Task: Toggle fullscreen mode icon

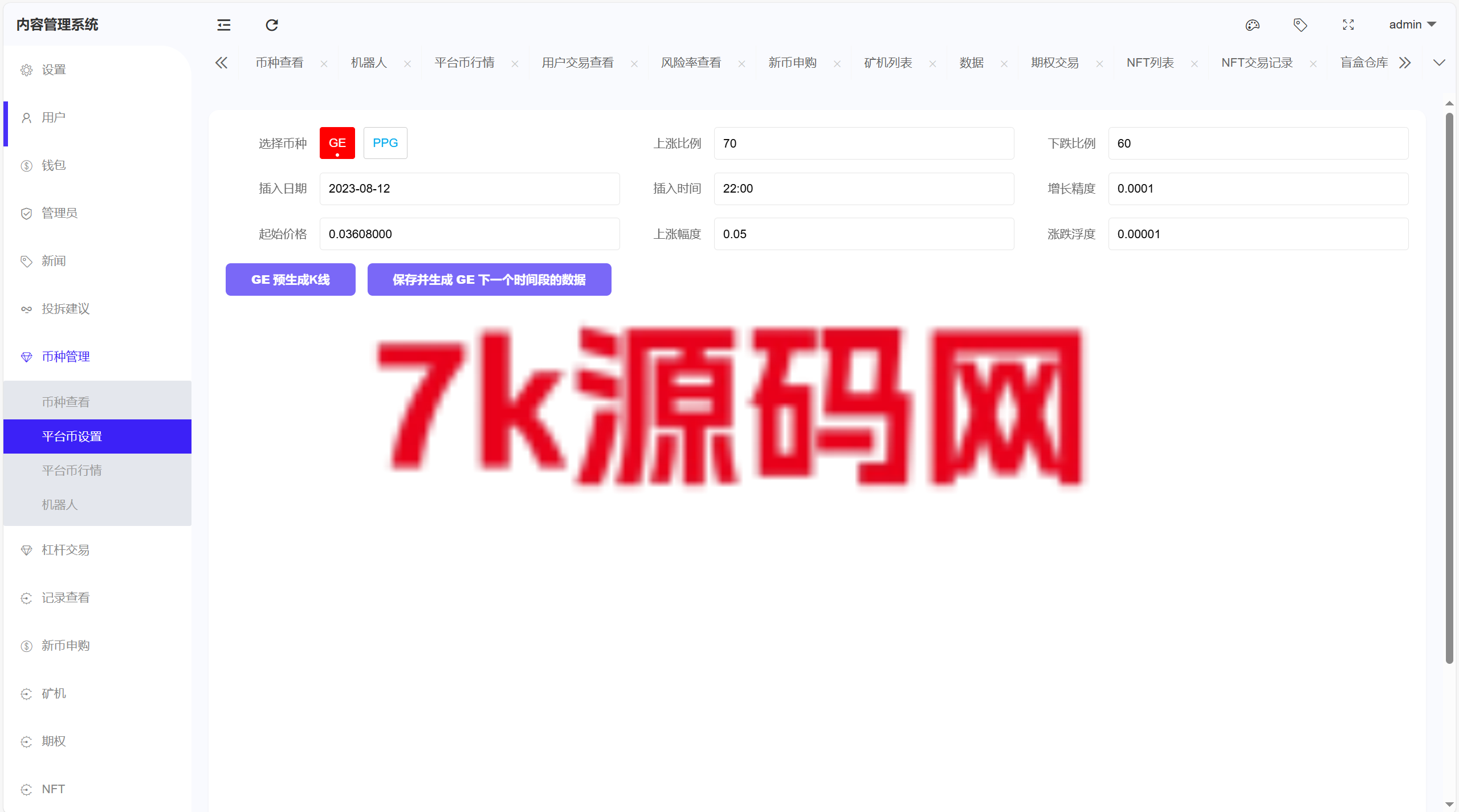Action: 1348,25
